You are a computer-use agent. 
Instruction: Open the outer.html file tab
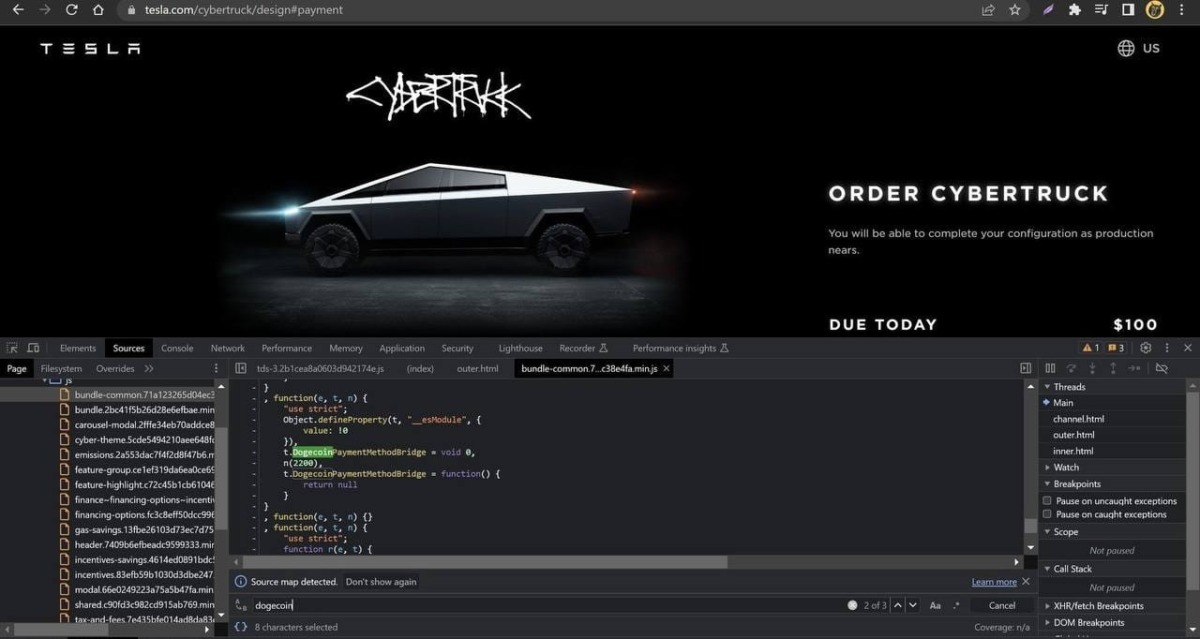coord(477,369)
